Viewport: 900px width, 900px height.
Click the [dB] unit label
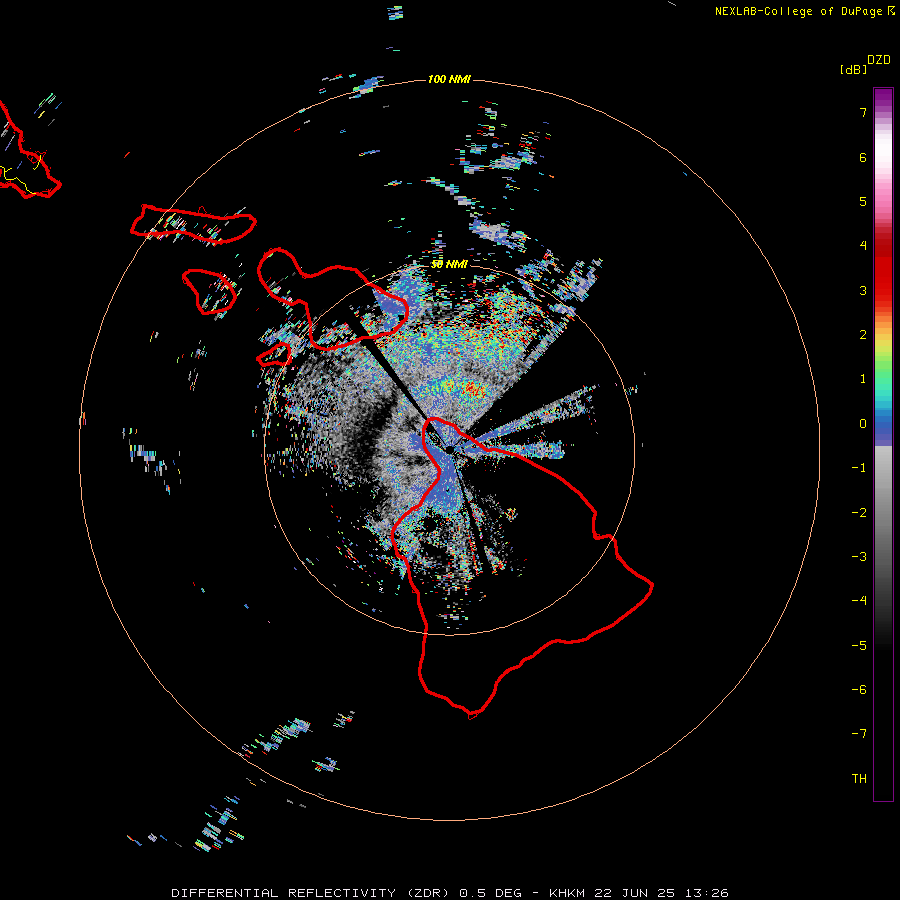[x=853, y=69]
